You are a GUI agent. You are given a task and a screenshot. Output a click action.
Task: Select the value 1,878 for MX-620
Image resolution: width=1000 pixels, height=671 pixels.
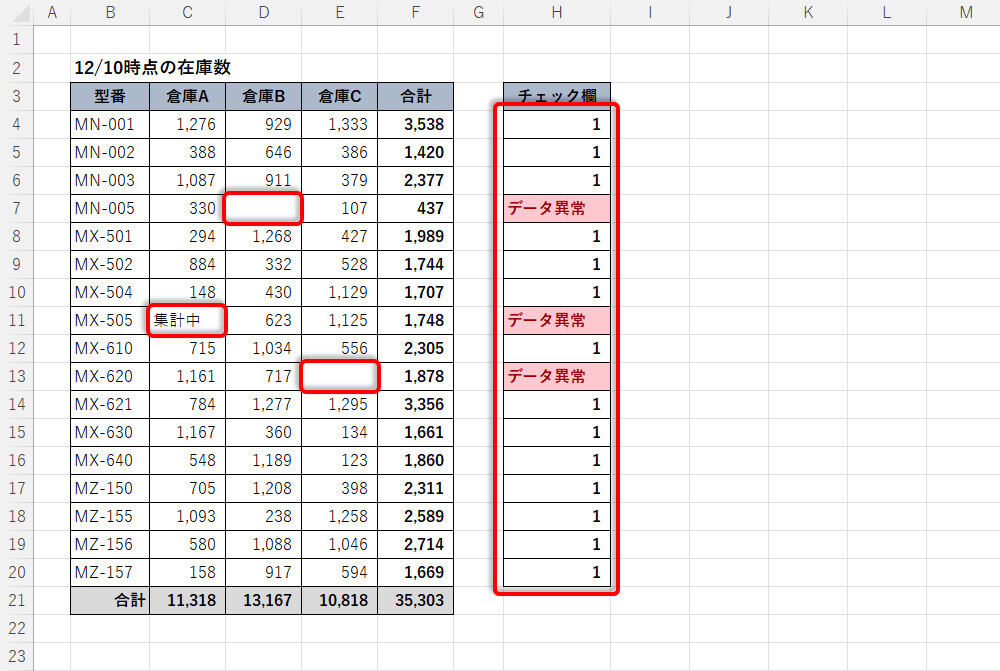point(415,376)
